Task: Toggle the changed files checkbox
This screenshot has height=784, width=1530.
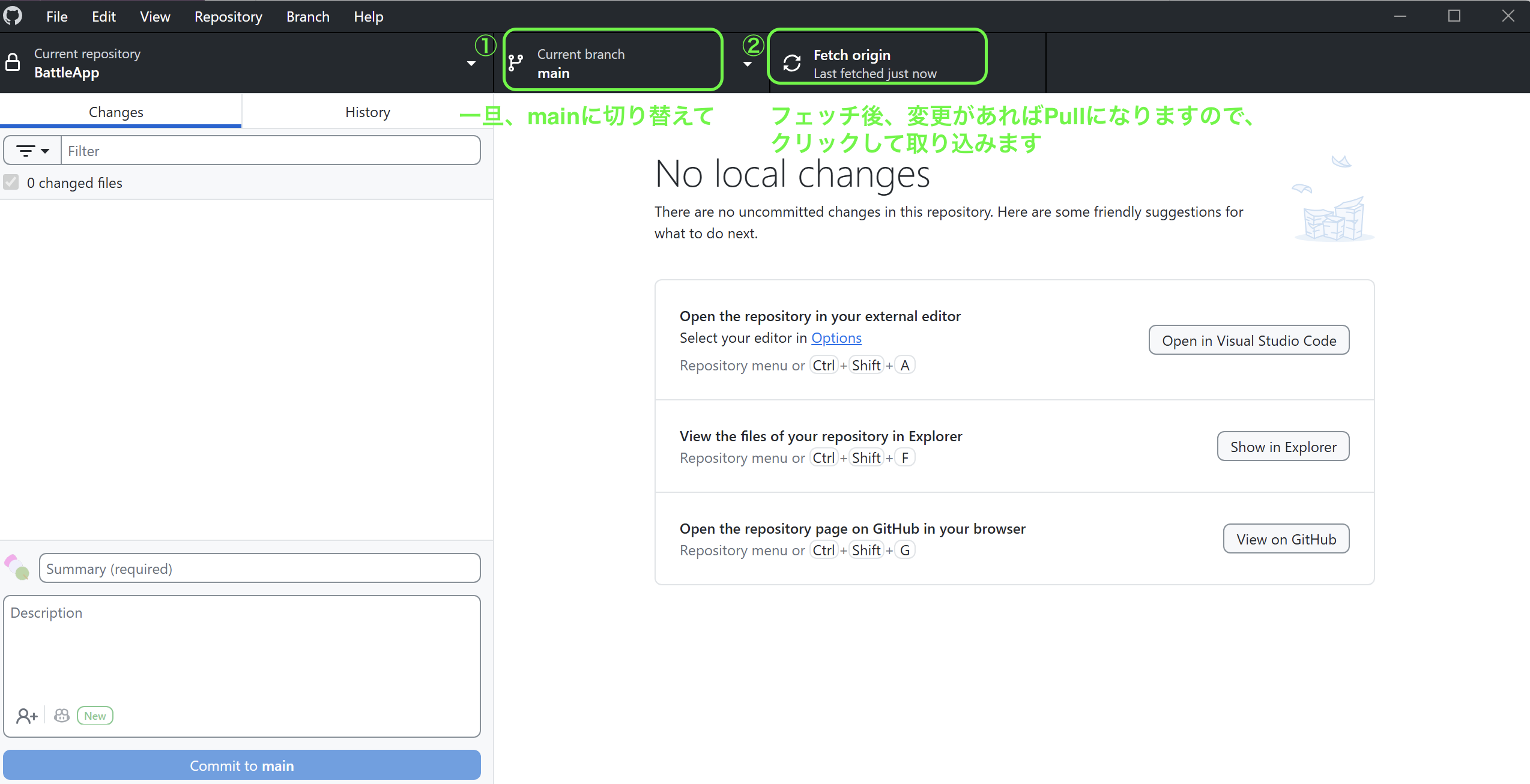Action: pos(11,182)
